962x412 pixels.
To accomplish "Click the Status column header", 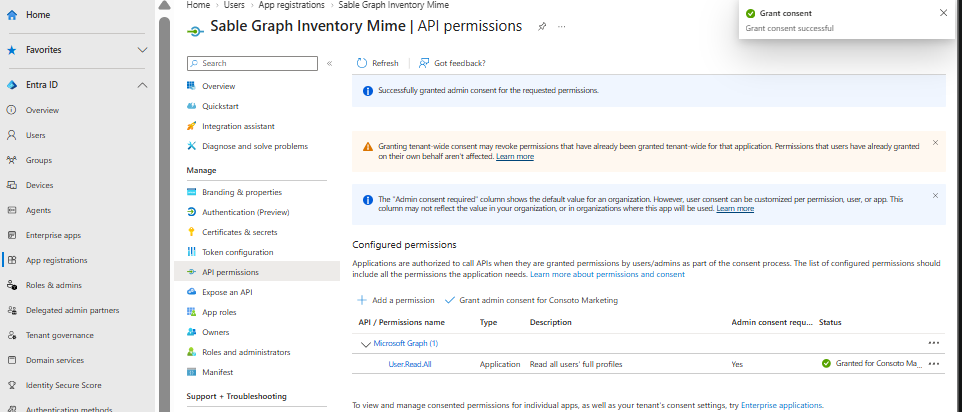I will pos(830,322).
